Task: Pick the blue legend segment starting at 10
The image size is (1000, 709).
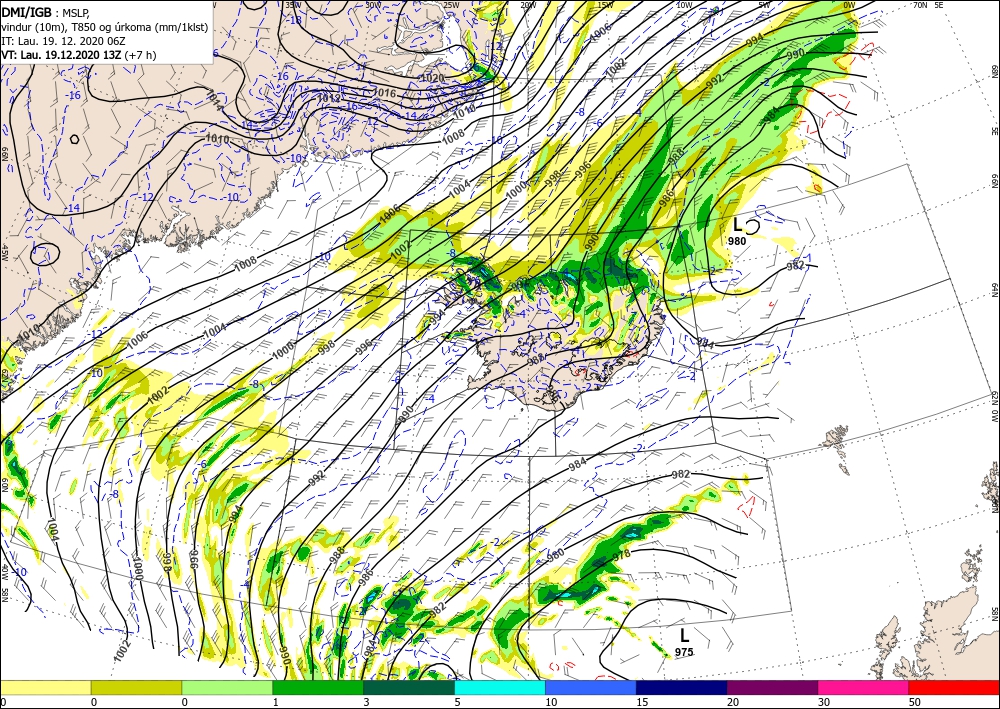Action: point(591,688)
